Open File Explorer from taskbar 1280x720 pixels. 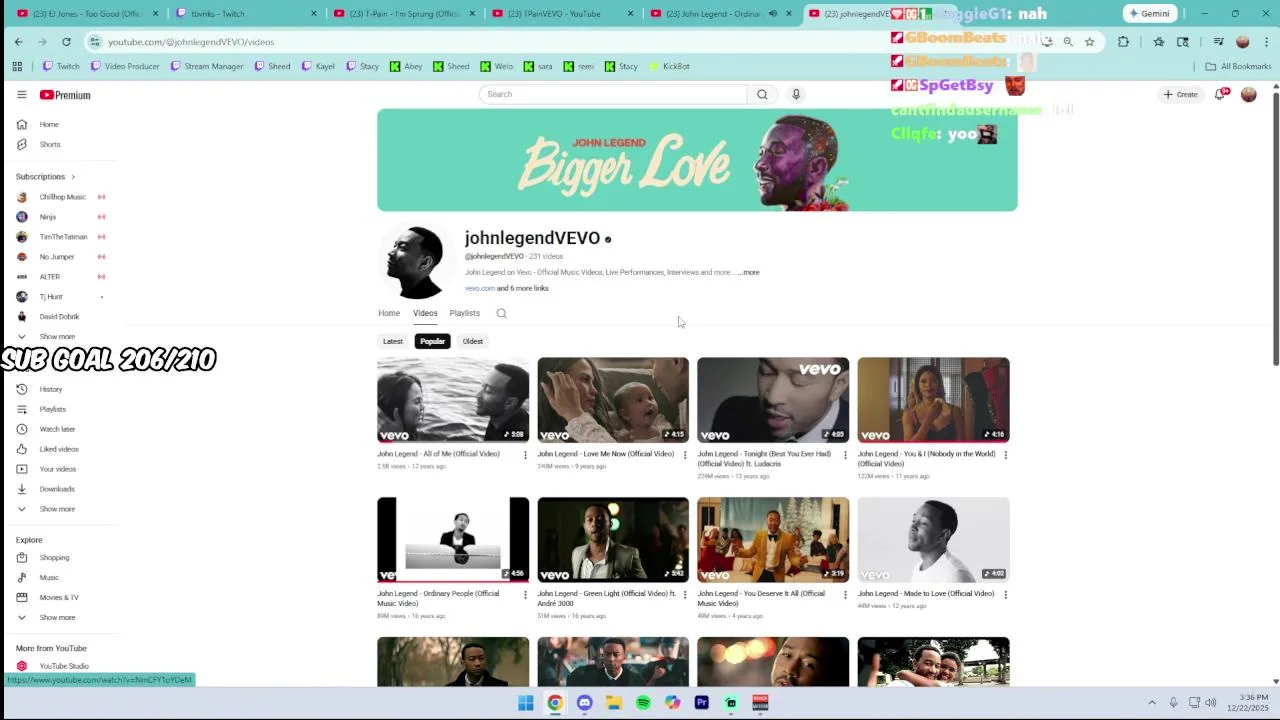[x=613, y=703]
